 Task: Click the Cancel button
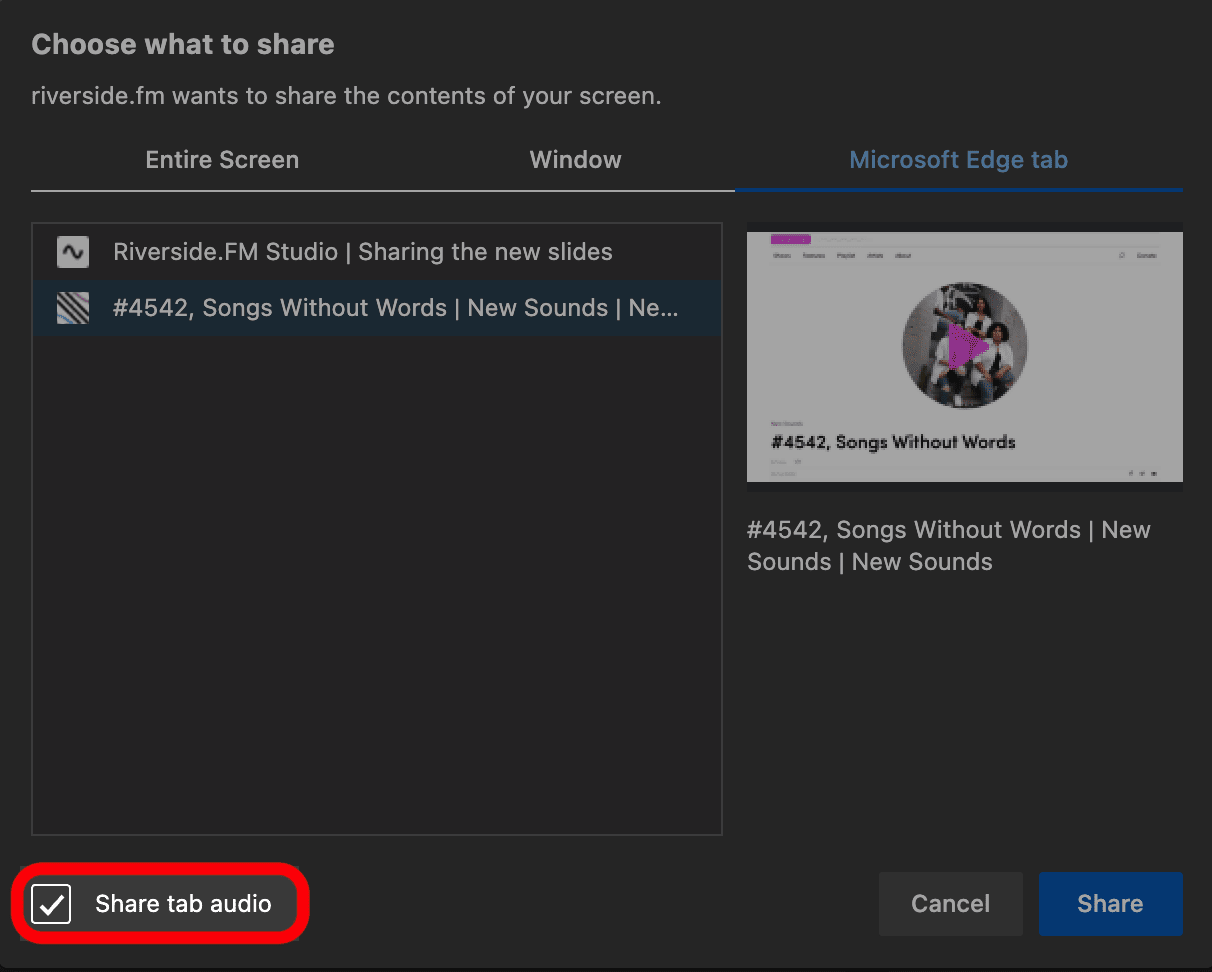(951, 904)
